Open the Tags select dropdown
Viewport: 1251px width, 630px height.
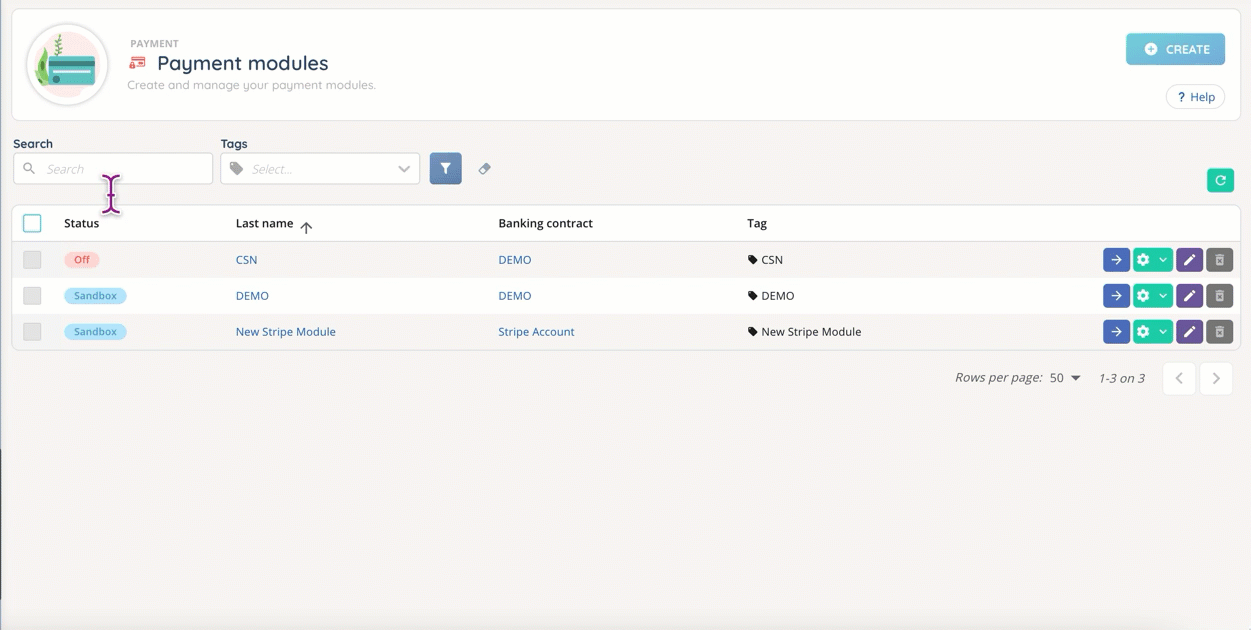[320, 169]
